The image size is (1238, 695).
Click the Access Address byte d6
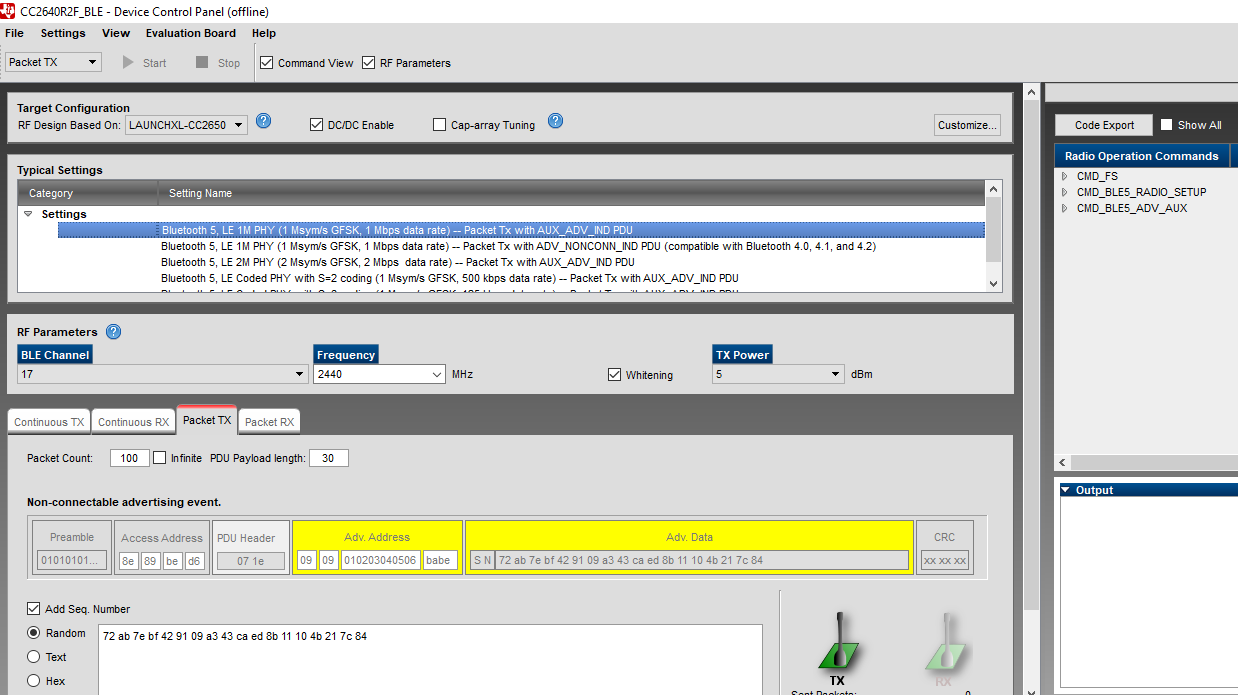194,560
